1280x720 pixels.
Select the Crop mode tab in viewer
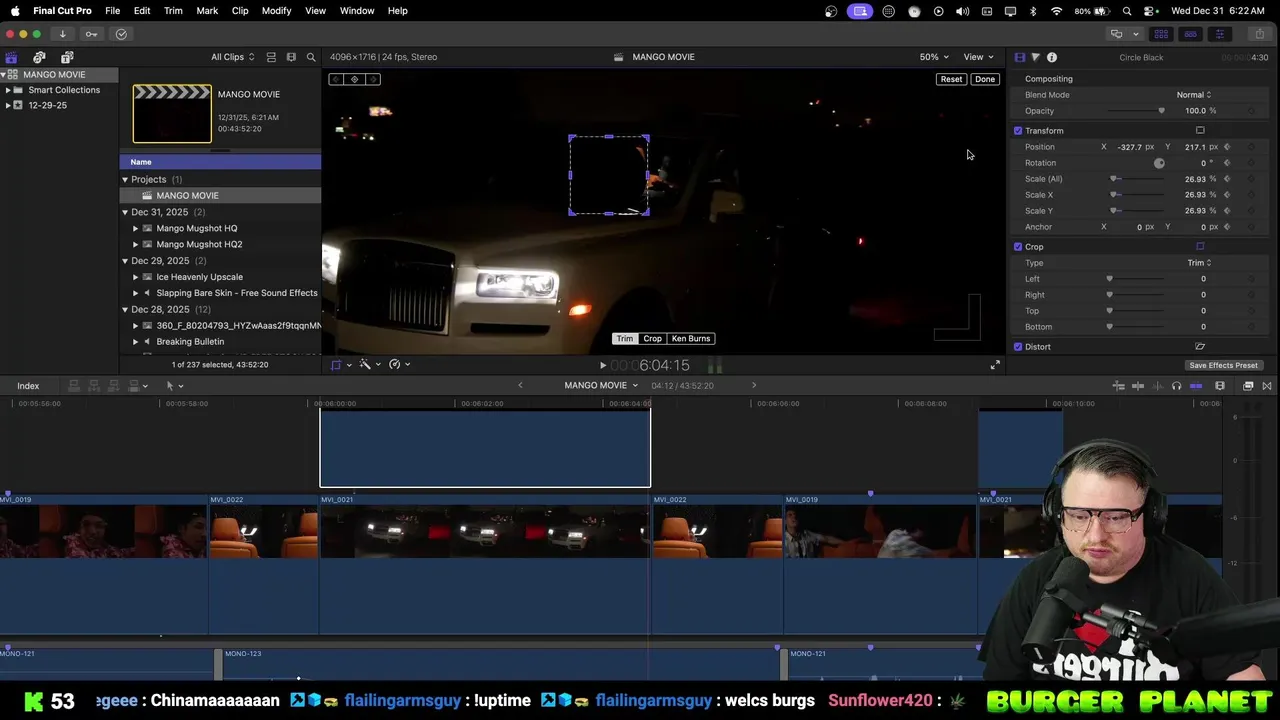pos(652,338)
